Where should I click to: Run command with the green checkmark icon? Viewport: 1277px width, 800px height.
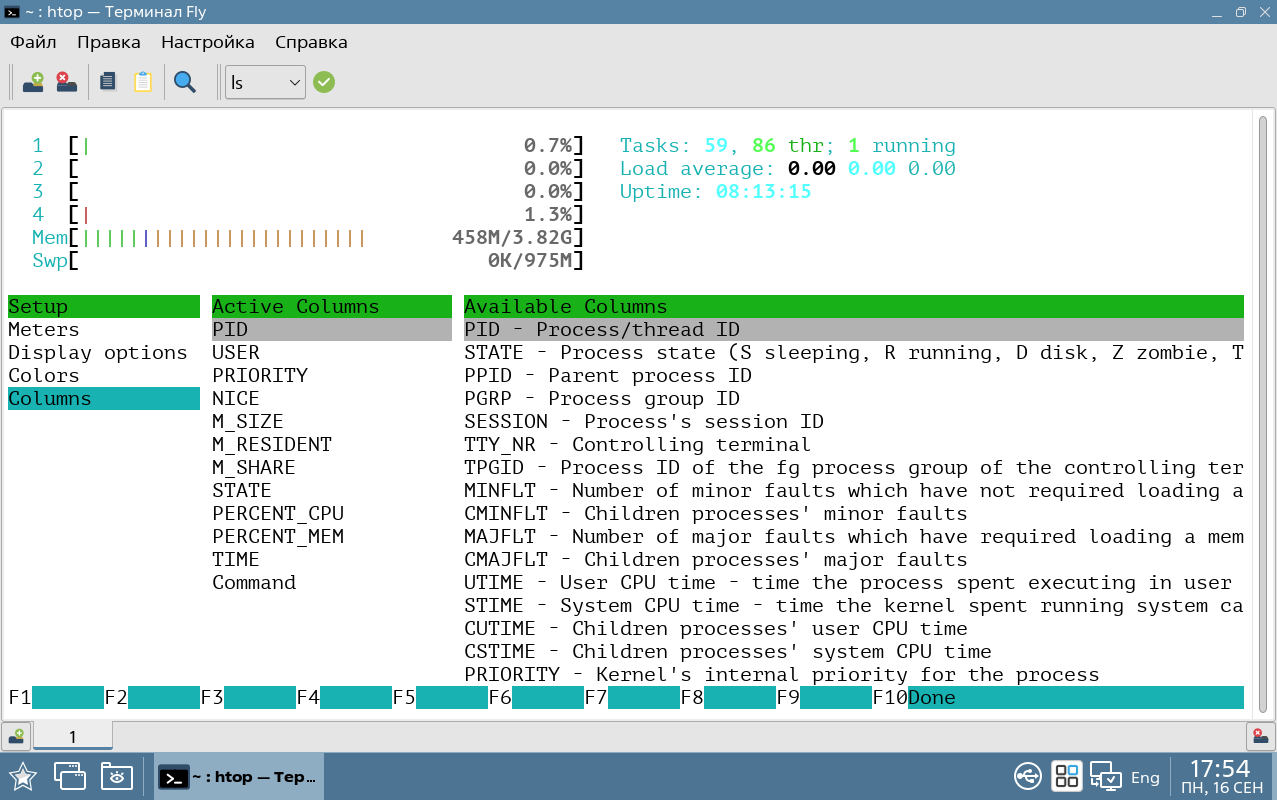323,82
